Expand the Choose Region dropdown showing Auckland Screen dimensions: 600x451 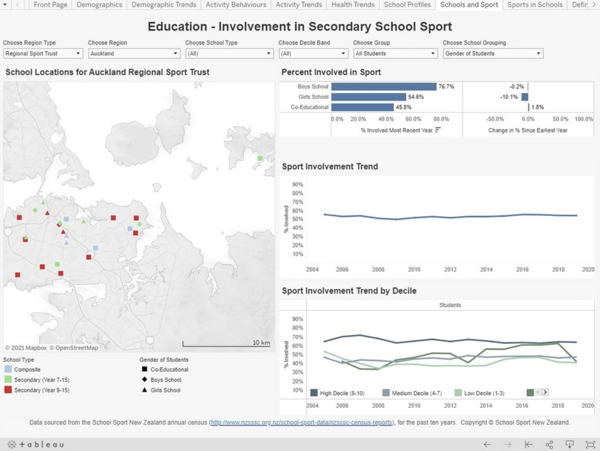[x=132, y=54]
